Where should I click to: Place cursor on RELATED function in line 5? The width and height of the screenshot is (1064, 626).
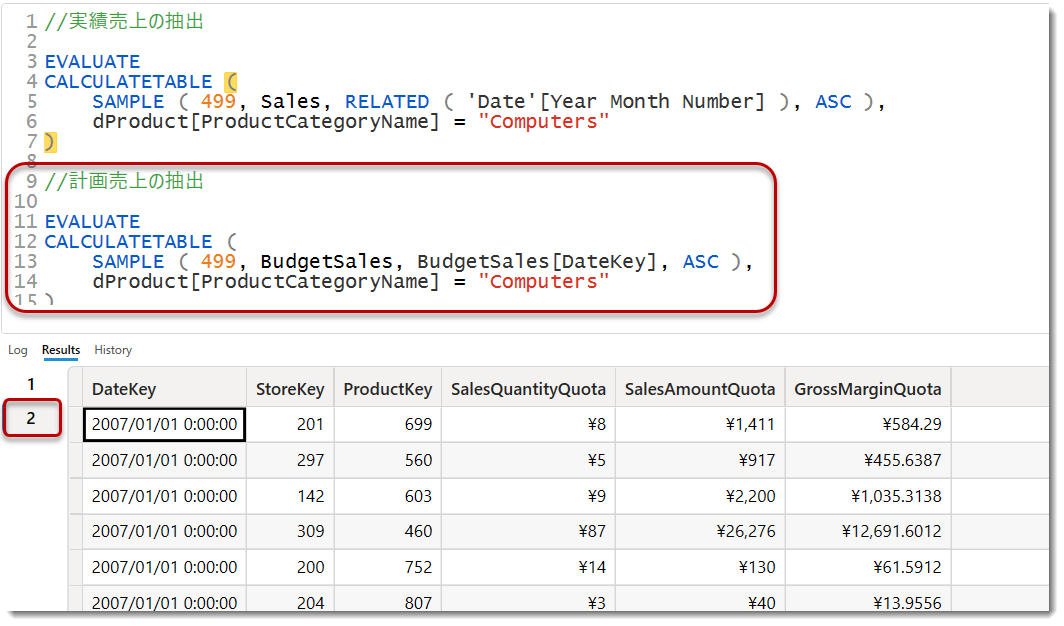[387, 102]
